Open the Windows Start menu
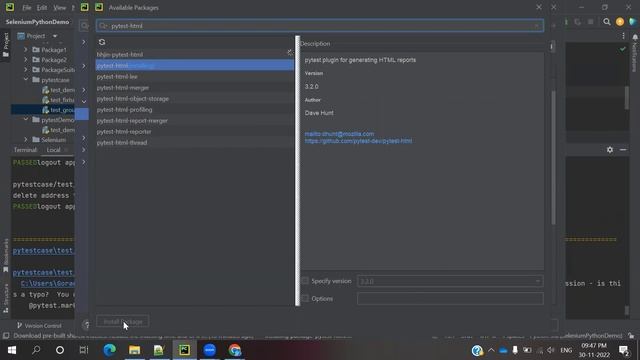 (x=12, y=350)
